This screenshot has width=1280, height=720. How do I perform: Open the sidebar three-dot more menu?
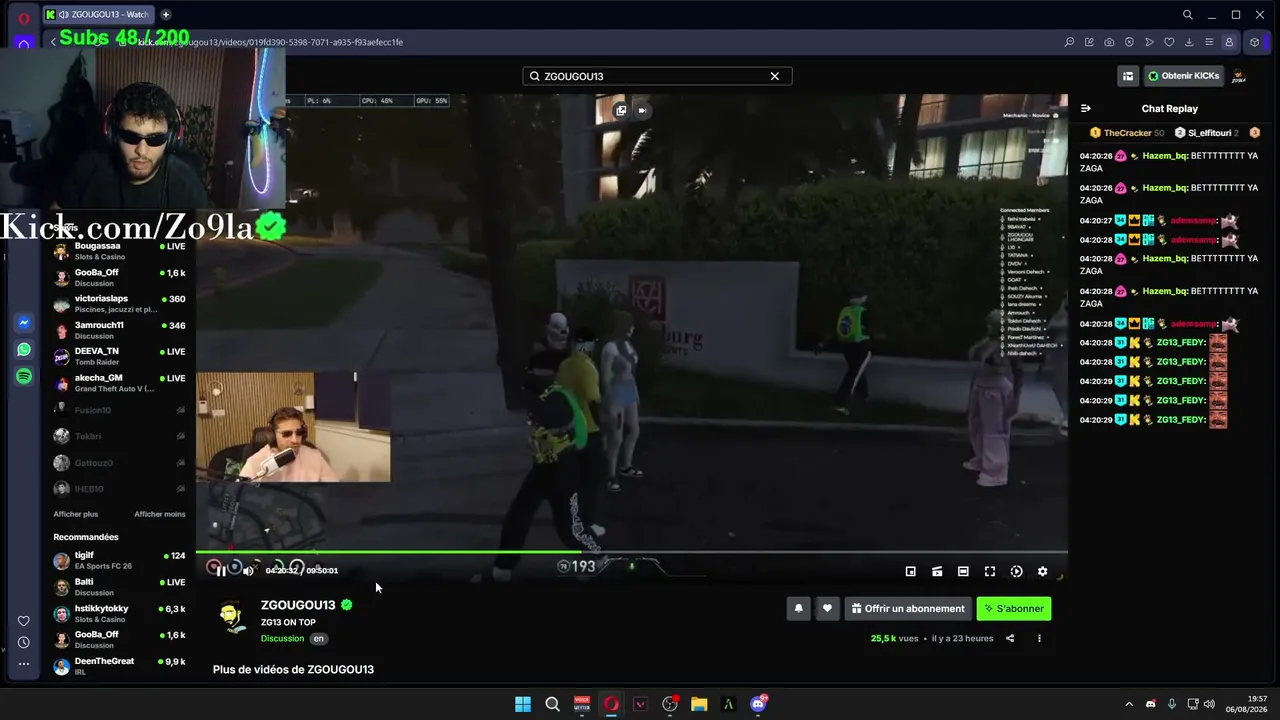click(24, 663)
